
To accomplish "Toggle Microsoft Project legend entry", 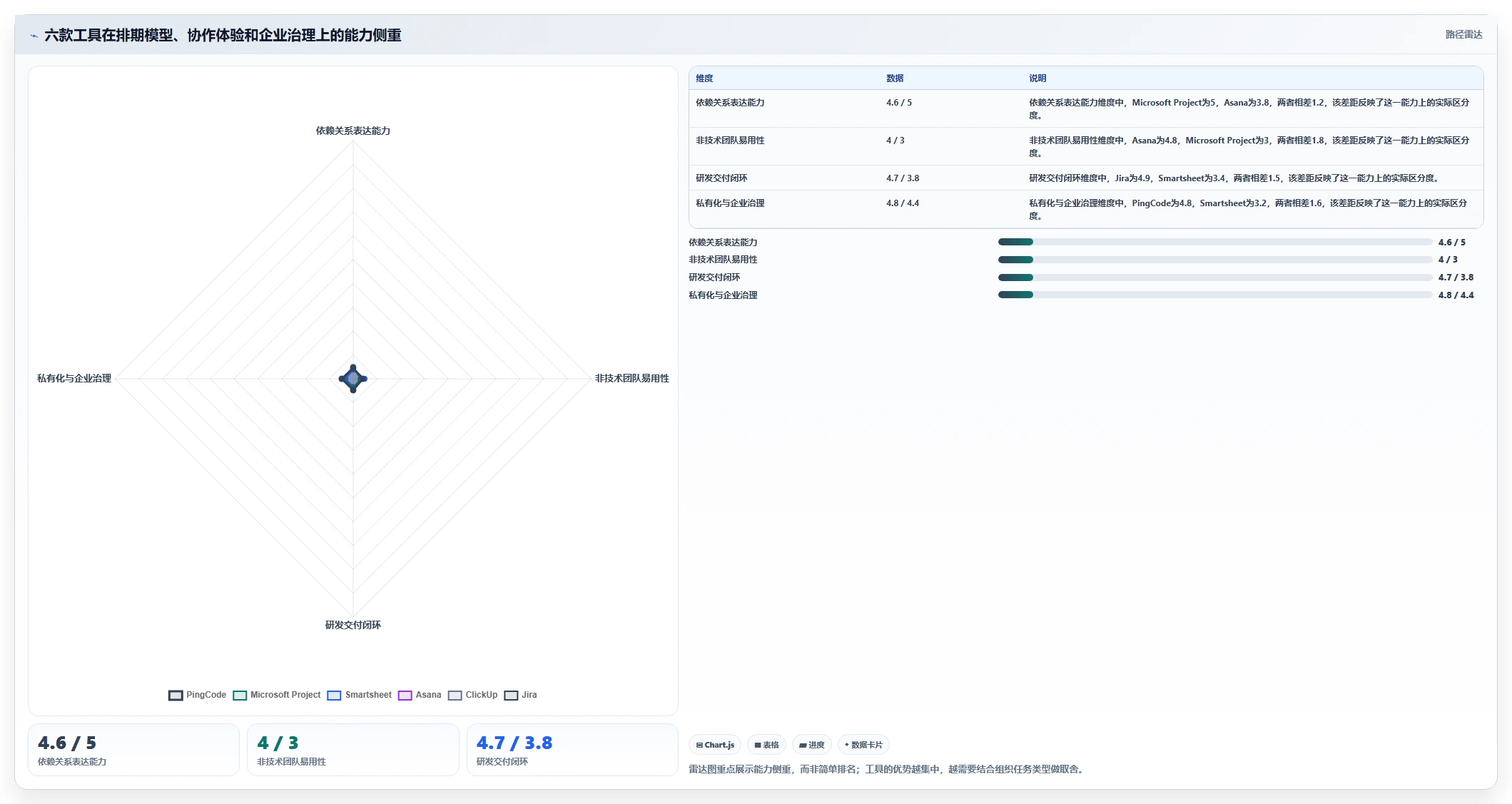I will [x=277, y=696].
